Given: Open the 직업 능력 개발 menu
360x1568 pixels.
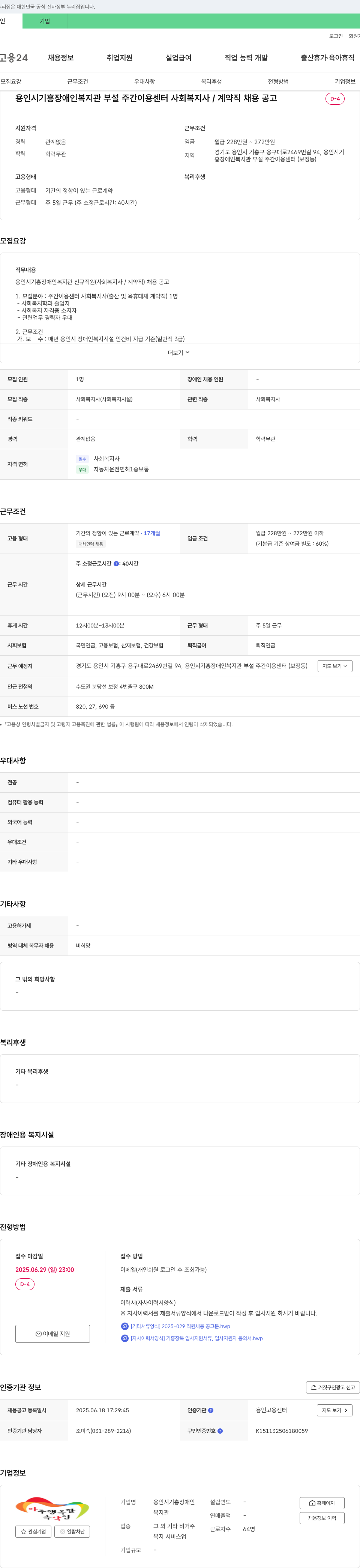Looking at the screenshot, I should (246, 58).
